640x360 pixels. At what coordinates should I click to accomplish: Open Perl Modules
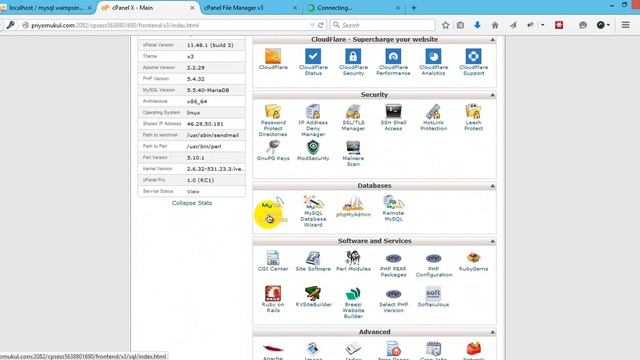point(353,261)
